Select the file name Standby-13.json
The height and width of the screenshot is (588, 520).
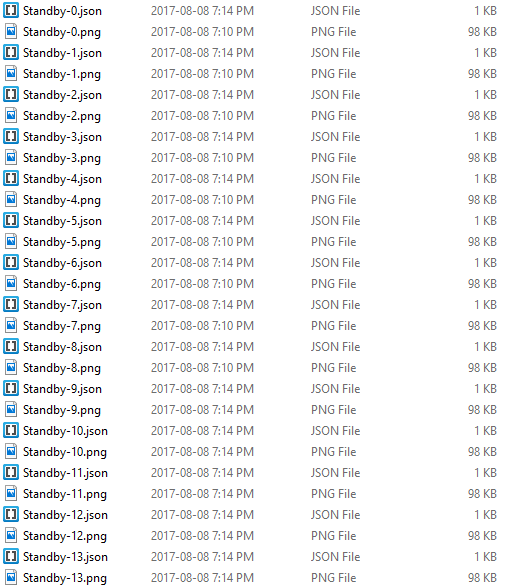(65, 557)
